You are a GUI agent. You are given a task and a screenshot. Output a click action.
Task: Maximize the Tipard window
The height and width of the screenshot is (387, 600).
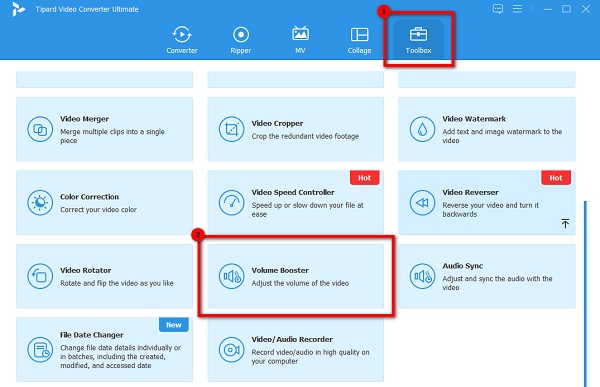point(566,9)
